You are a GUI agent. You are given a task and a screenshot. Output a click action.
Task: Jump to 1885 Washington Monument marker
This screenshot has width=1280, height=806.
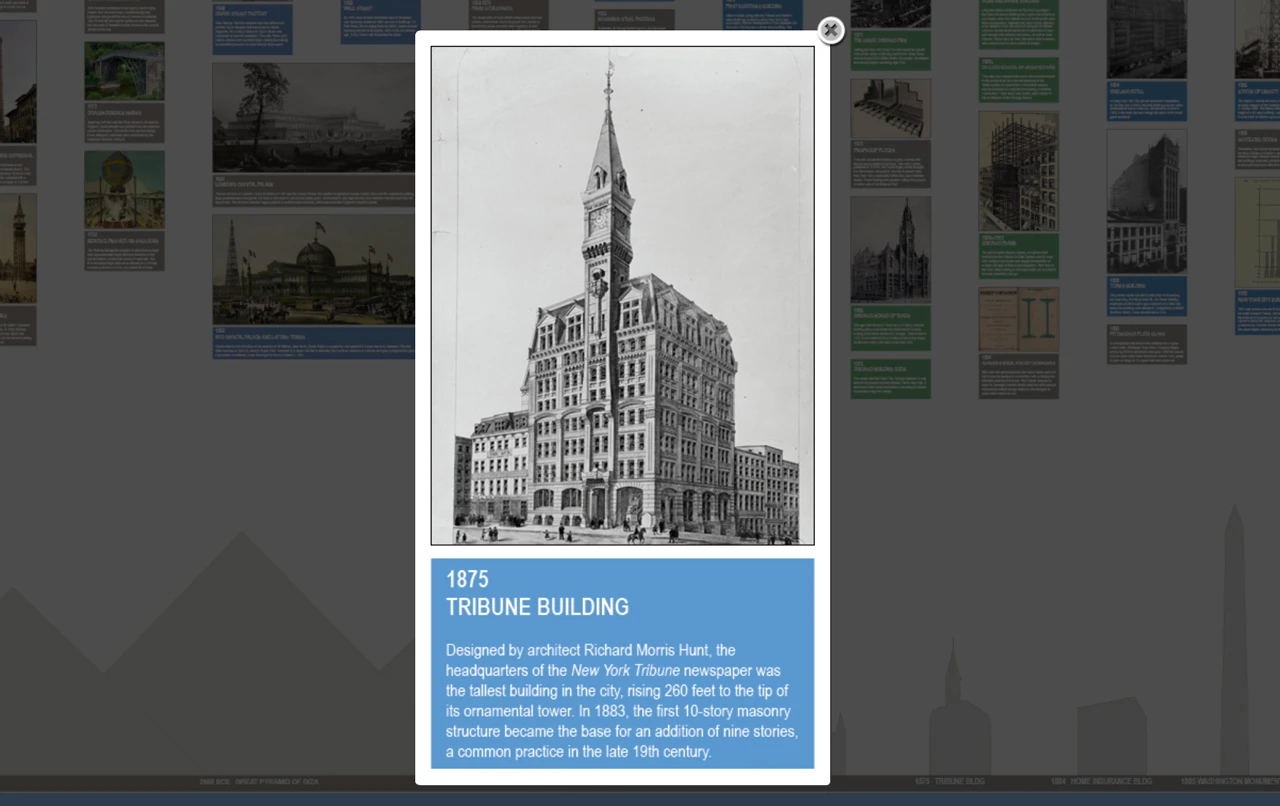(1229, 781)
